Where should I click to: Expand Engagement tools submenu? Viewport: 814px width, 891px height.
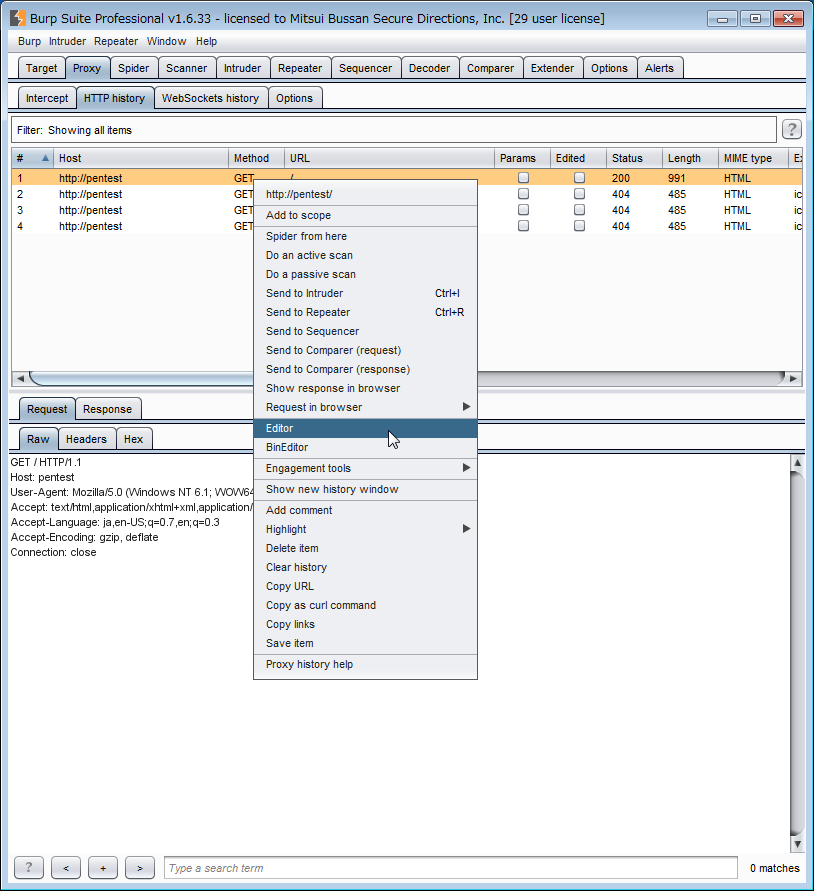pos(466,468)
